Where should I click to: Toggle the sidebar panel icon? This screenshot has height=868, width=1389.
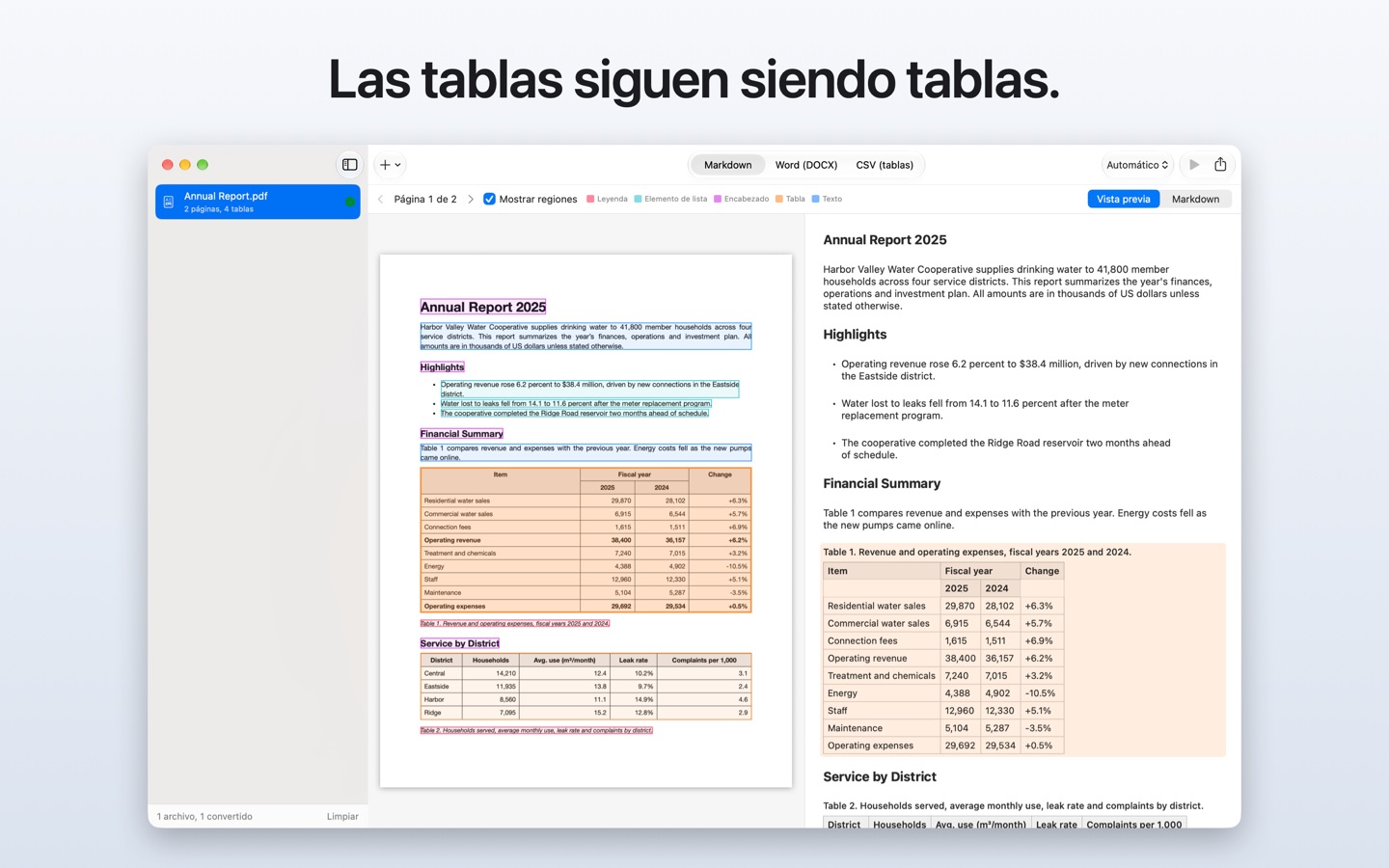(350, 165)
